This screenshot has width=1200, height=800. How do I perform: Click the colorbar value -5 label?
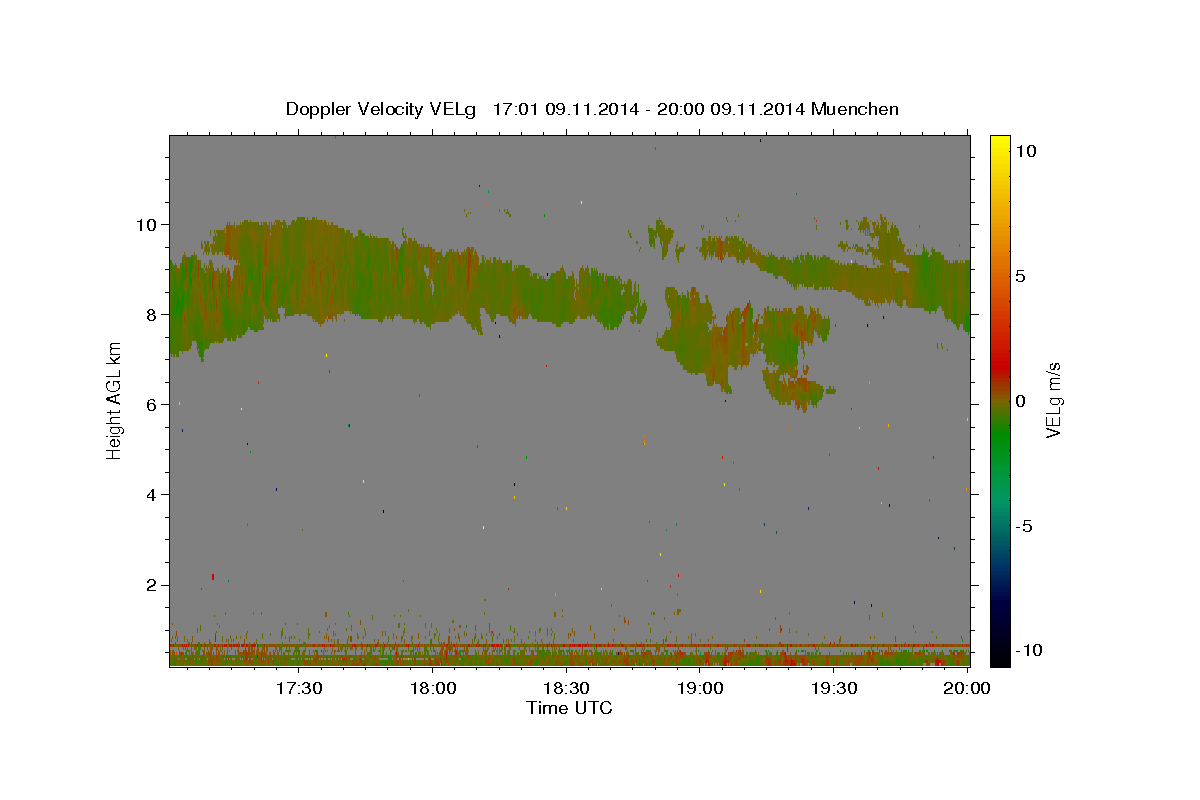click(1024, 526)
